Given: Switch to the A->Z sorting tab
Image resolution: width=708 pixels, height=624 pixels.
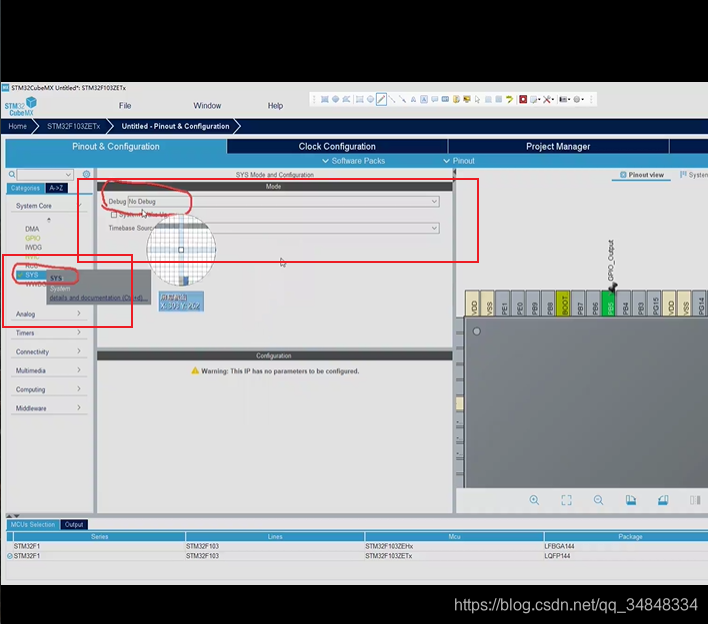Looking at the screenshot, I should click(56, 188).
